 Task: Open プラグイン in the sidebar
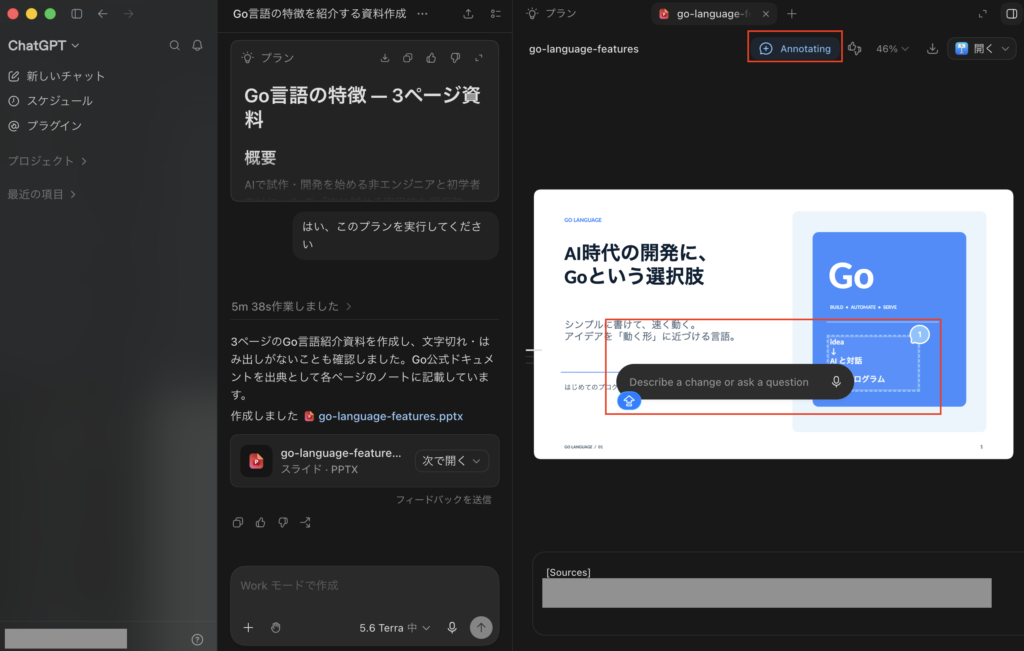pos(45,126)
